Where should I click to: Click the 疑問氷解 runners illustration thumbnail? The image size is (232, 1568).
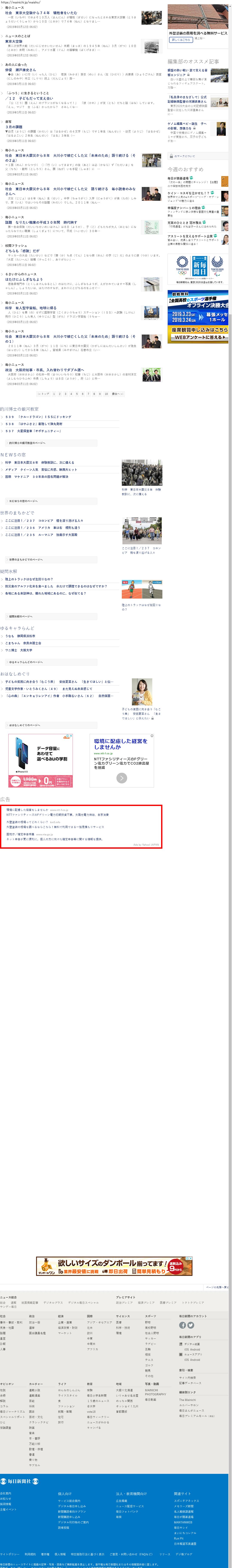[x=142, y=589]
